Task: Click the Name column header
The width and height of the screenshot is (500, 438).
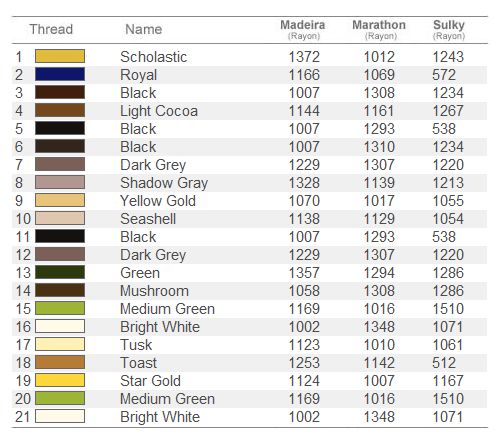Action: coord(144,29)
